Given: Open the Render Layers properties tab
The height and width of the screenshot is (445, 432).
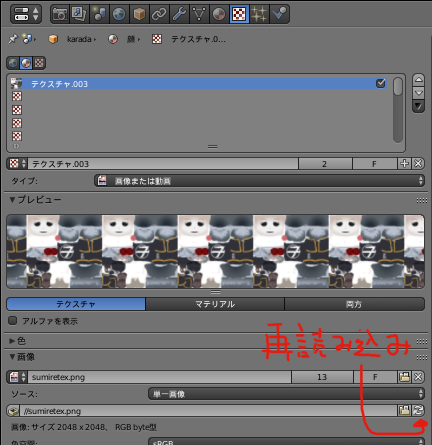Looking at the screenshot, I should (x=79, y=14).
